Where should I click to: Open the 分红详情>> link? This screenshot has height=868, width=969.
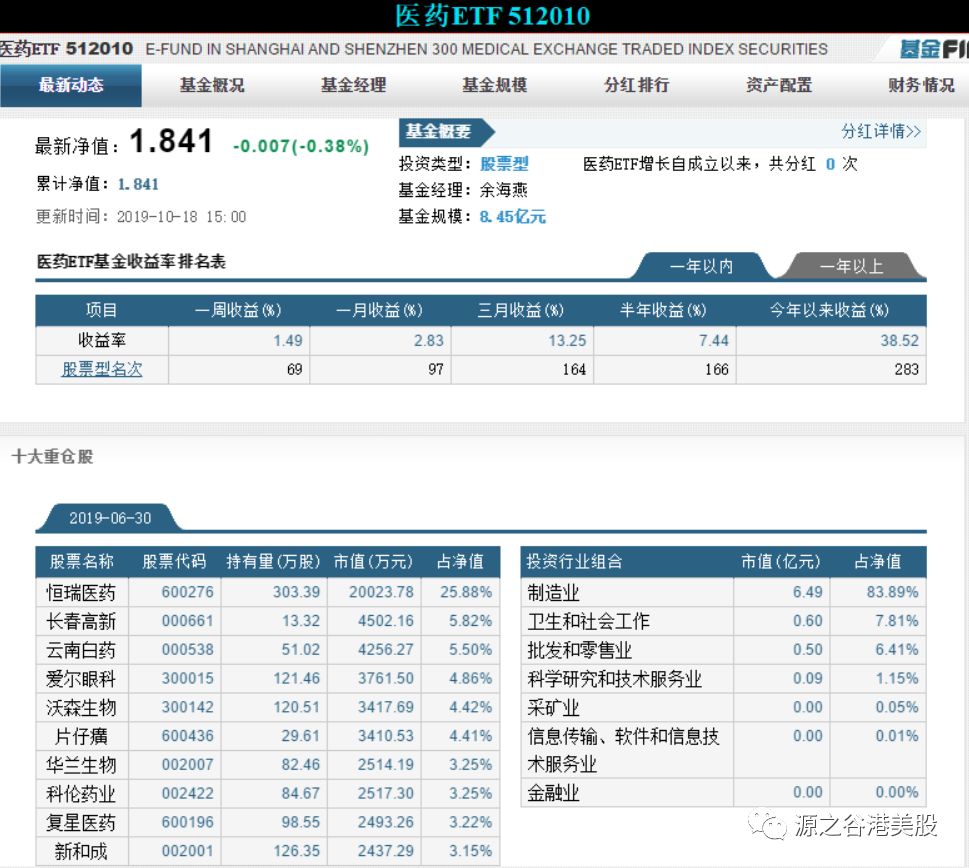click(881, 132)
